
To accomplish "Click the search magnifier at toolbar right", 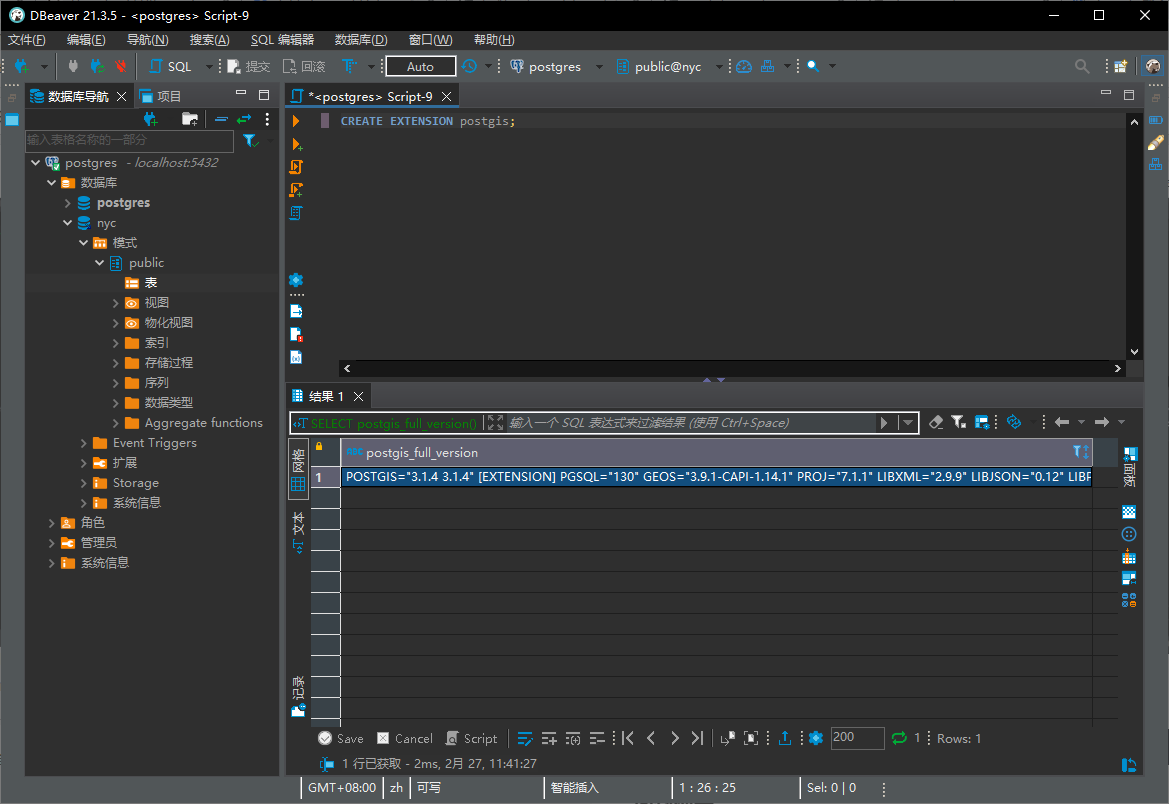I will pyautogui.click(x=1082, y=66).
